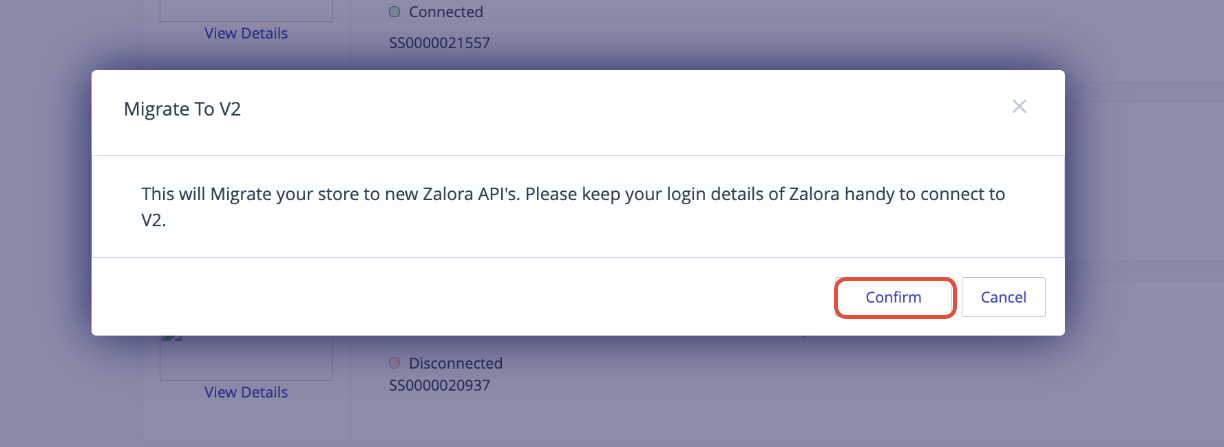The width and height of the screenshot is (1224, 447).
Task: Select the Connected status label
Action: point(446,12)
